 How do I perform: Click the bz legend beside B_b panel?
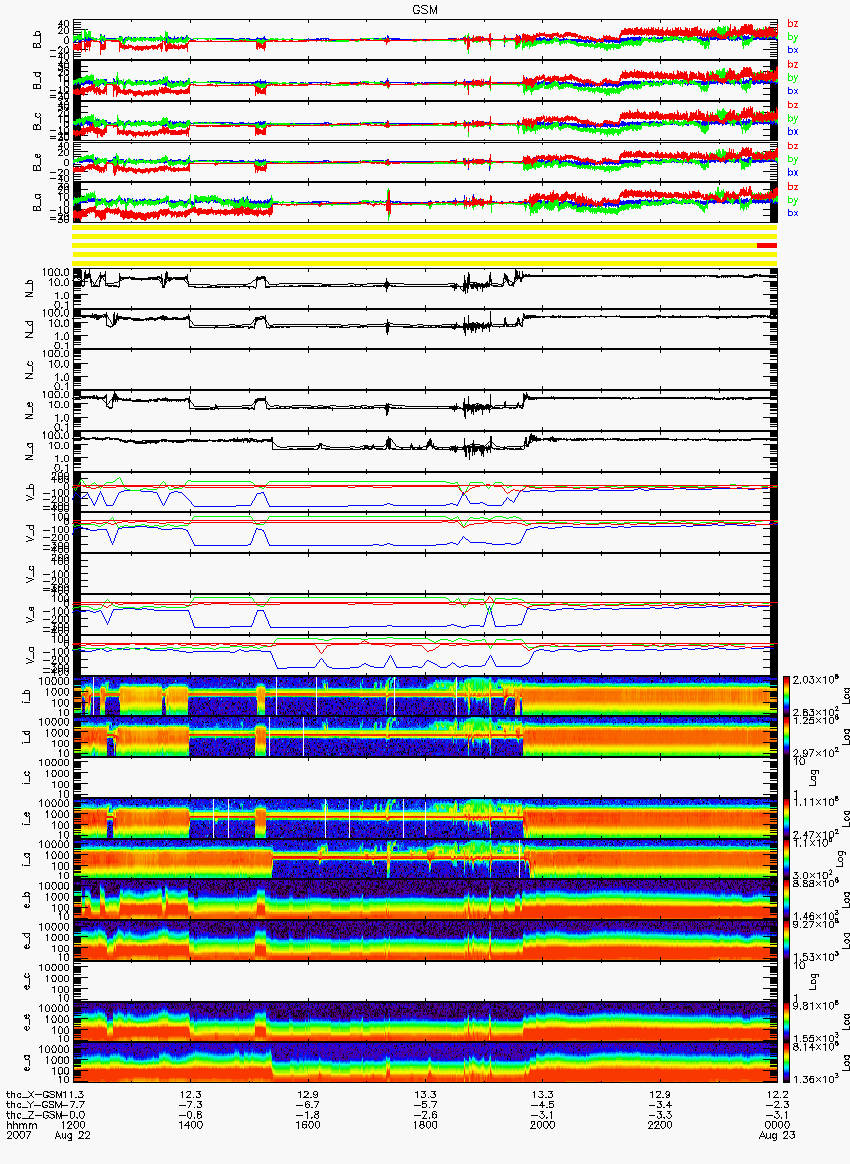tap(793, 24)
